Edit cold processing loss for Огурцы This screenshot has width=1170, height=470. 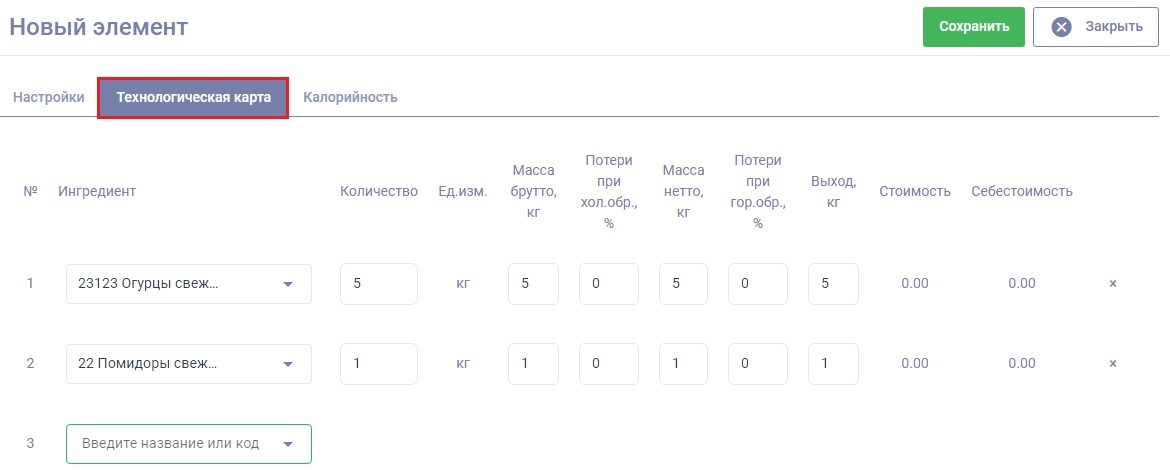608,284
